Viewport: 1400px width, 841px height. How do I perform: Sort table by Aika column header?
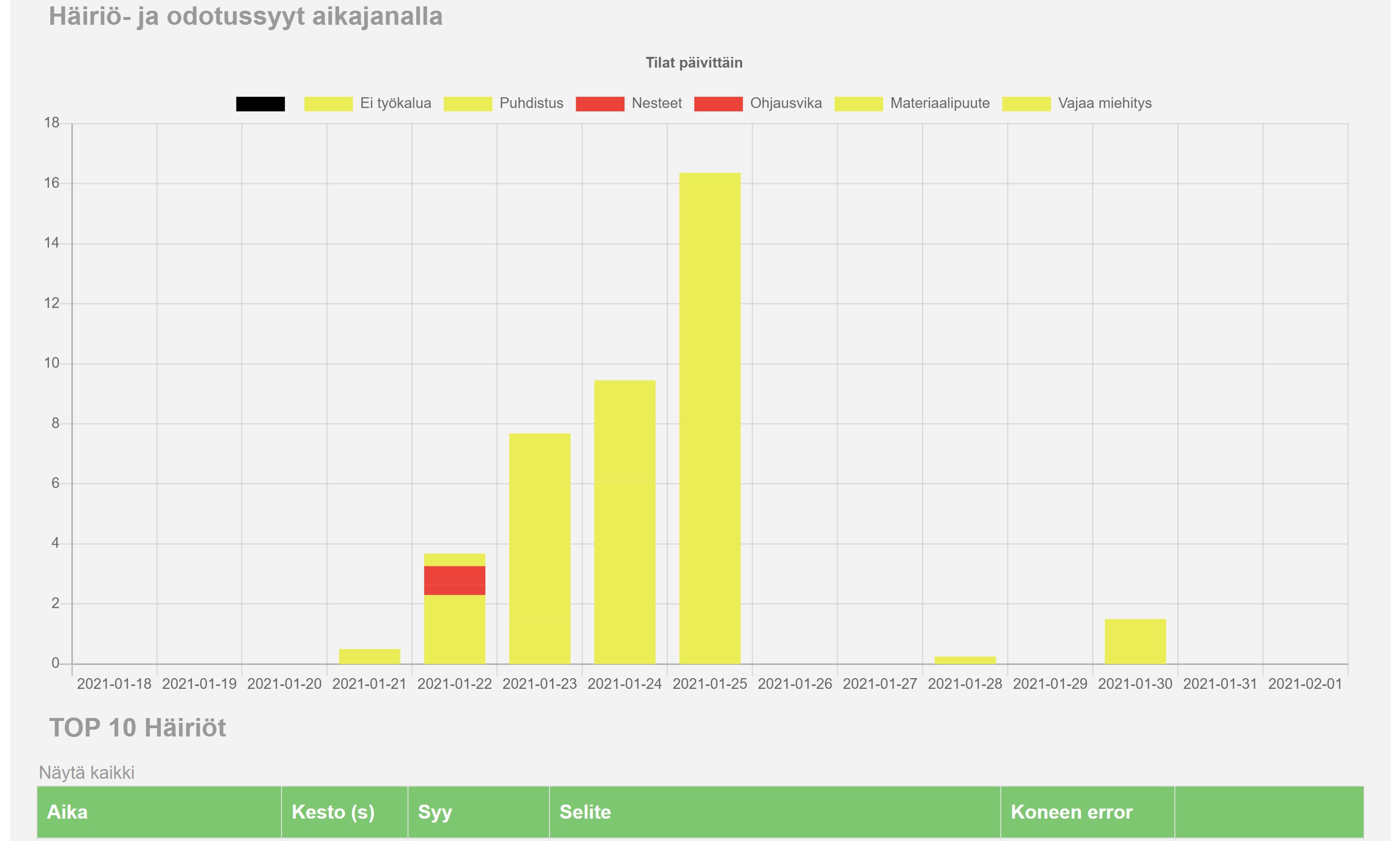(x=67, y=812)
